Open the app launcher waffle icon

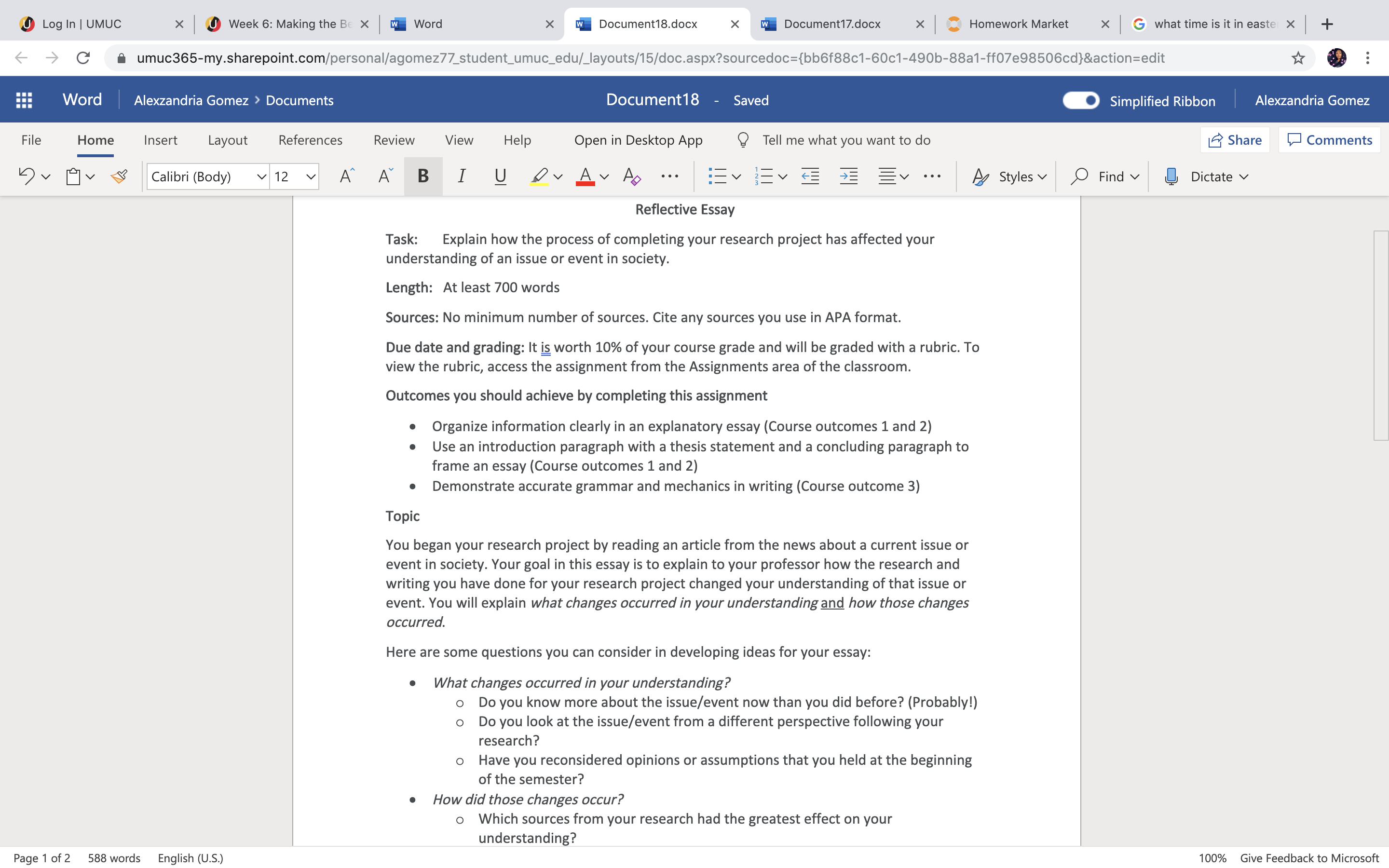click(x=24, y=100)
